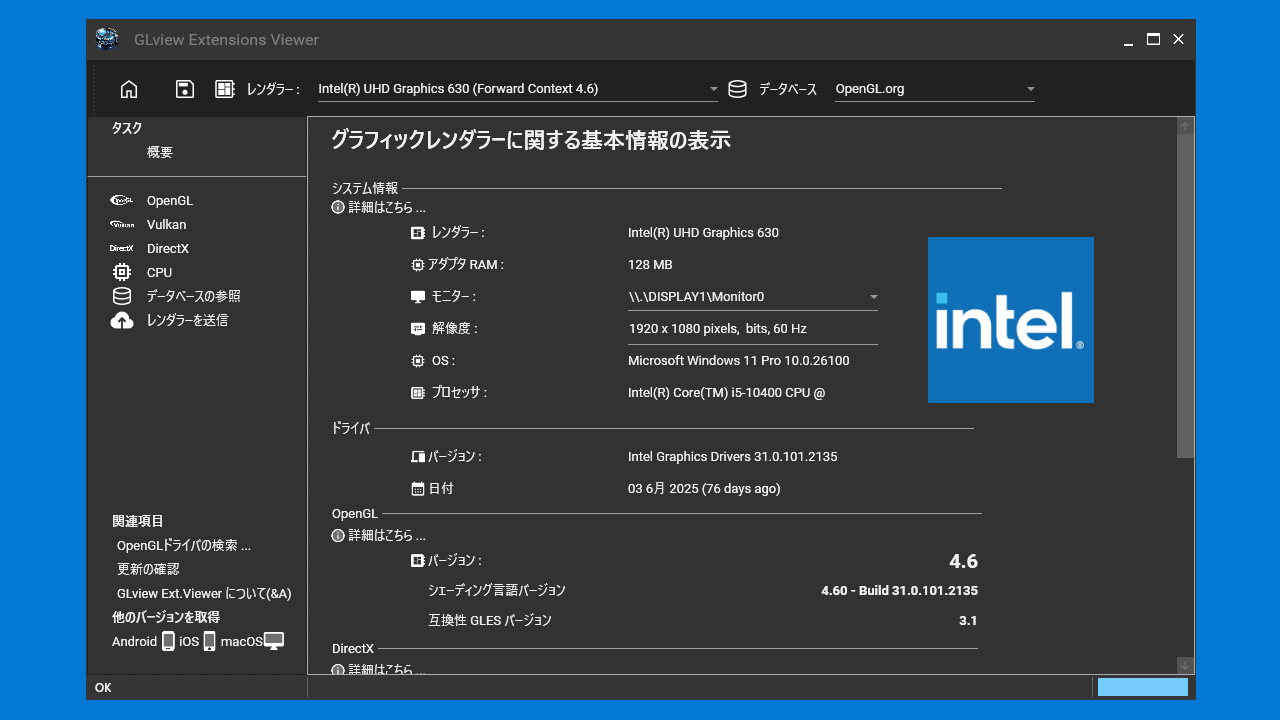Click the GLES version 3.1 value
Image resolution: width=1280 pixels, height=720 pixels.
pyautogui.click(x=968, y=620)
